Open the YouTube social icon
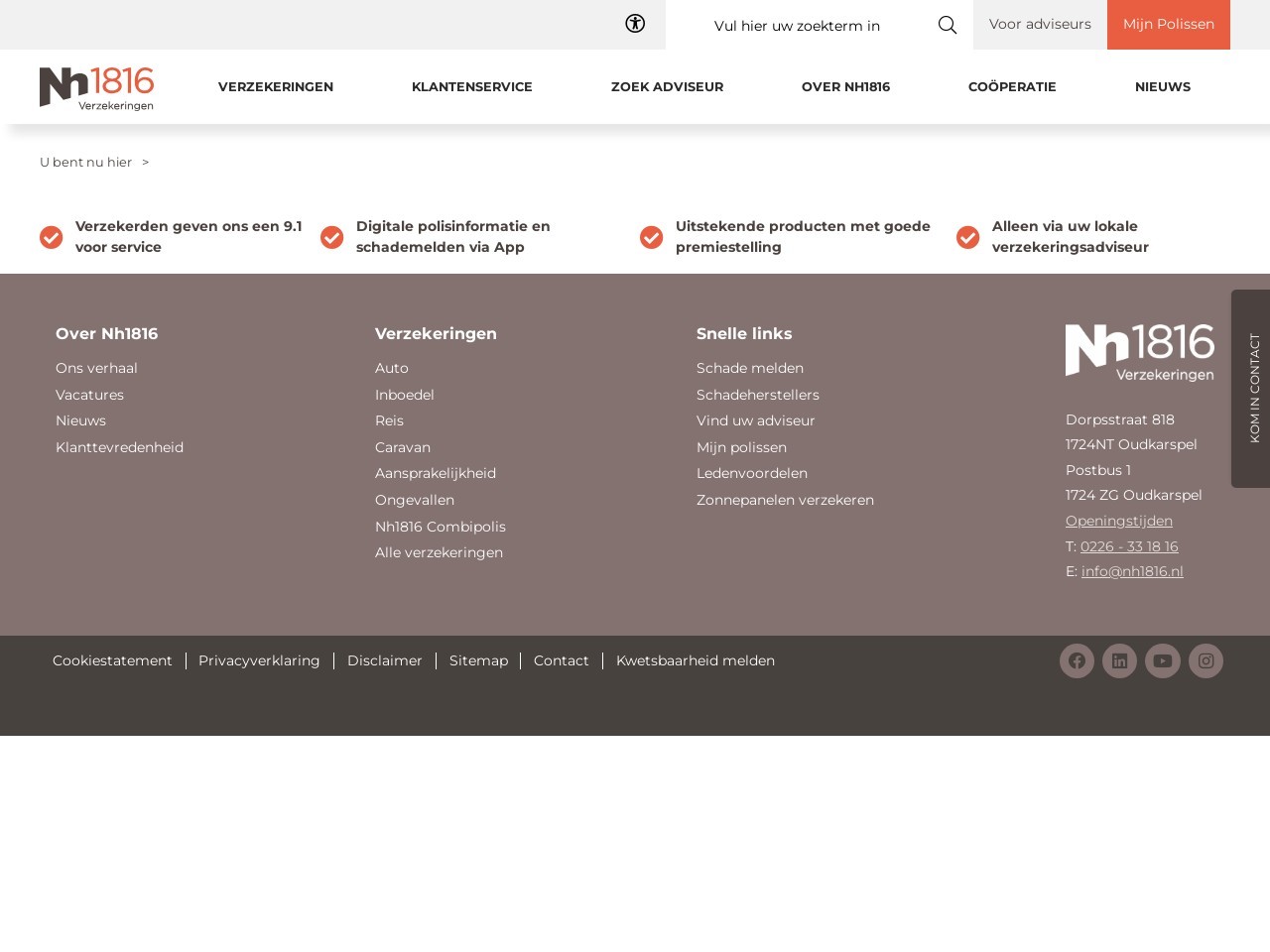The height and width of the screenshot is (952, 1270). point(1163,661)
